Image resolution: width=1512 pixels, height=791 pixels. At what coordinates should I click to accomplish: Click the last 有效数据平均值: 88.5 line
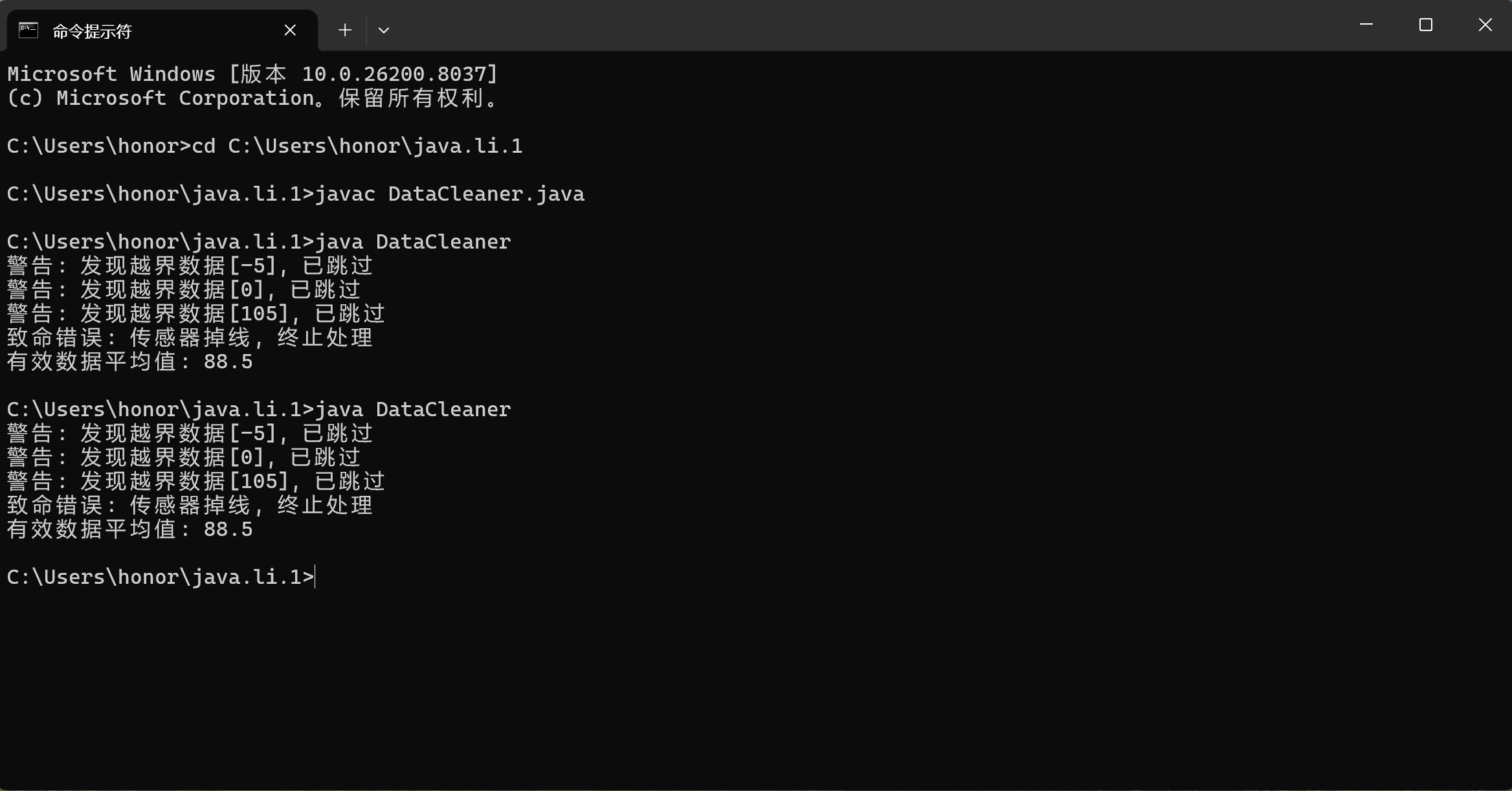tap(129, 529)
